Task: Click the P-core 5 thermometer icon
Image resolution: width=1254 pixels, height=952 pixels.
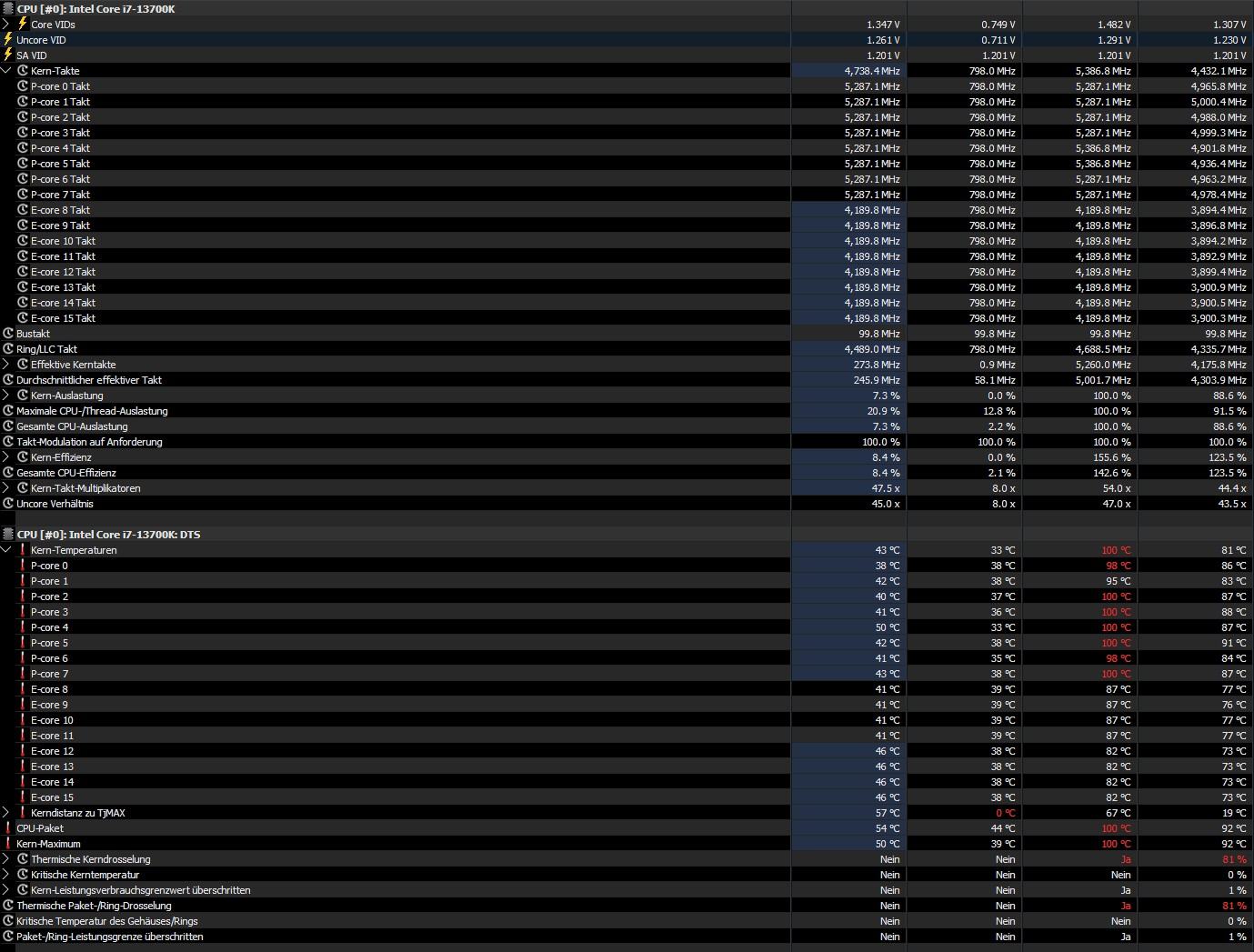Action: pos(23,643)
